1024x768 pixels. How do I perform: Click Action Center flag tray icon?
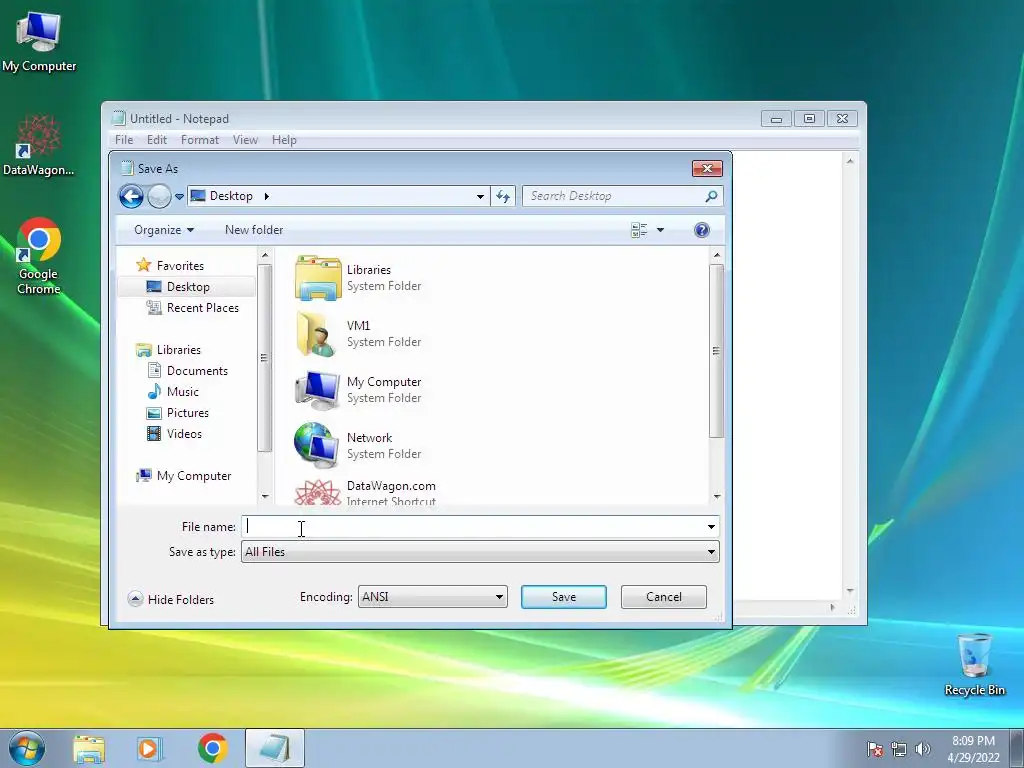[x=874, y=749]
